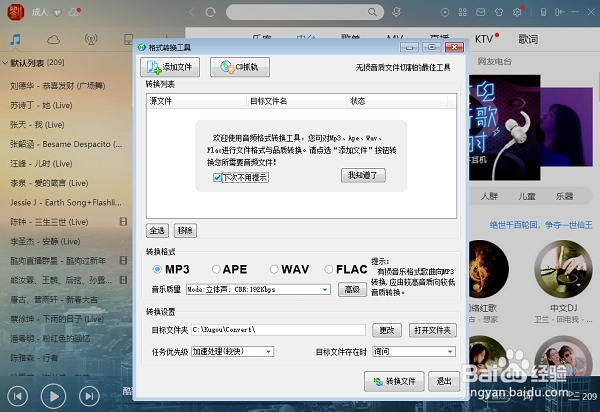Click the 源文件 column header
Viewport: 600px width, 412px height.
196,101
